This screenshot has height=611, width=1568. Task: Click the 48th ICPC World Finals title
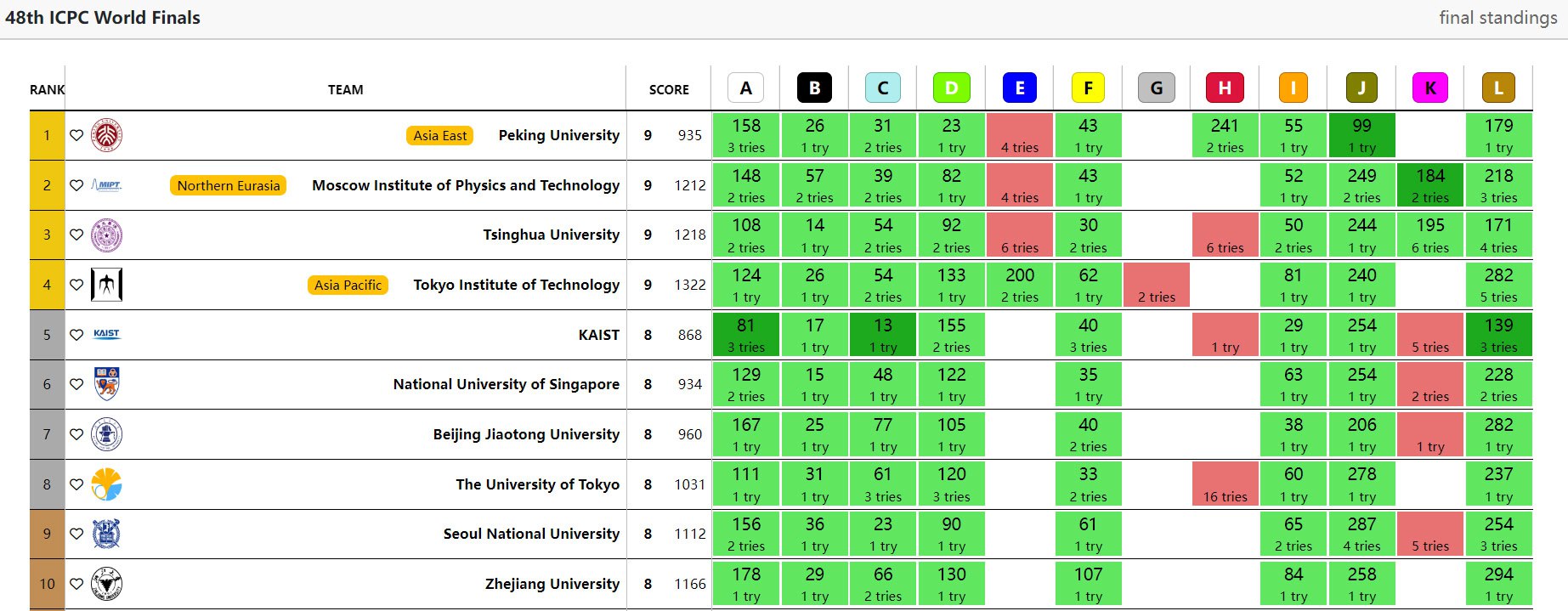(x=103, y=18)
